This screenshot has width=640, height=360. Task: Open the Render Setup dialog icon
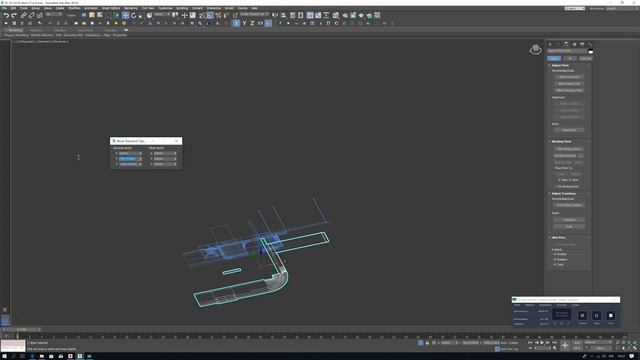tap(345, 16)
